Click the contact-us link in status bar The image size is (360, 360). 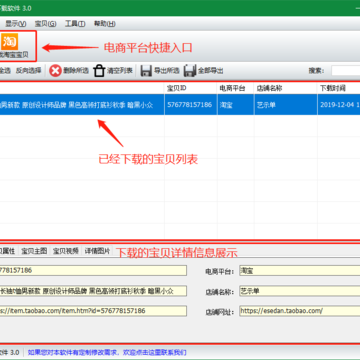107,352
